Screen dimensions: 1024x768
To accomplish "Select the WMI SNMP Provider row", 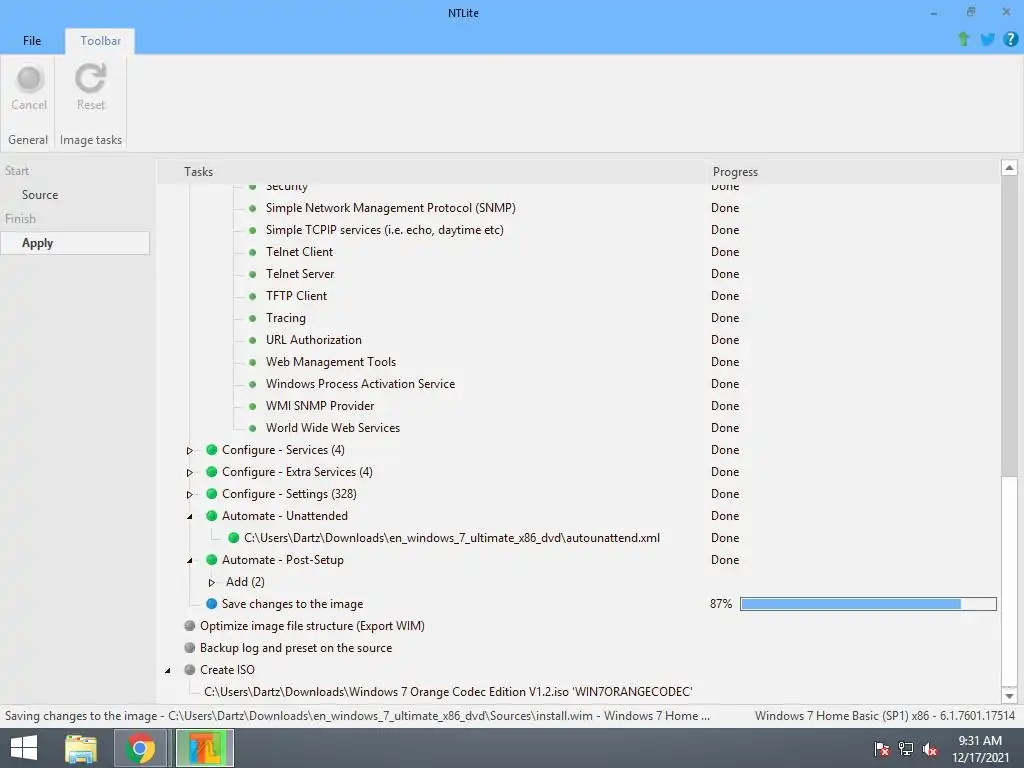I will pos(320,406).
